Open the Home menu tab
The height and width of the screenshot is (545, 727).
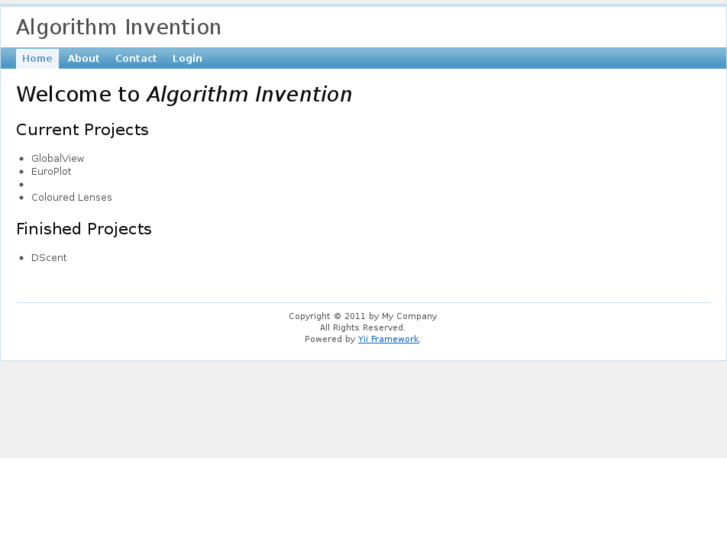point(37,59)
